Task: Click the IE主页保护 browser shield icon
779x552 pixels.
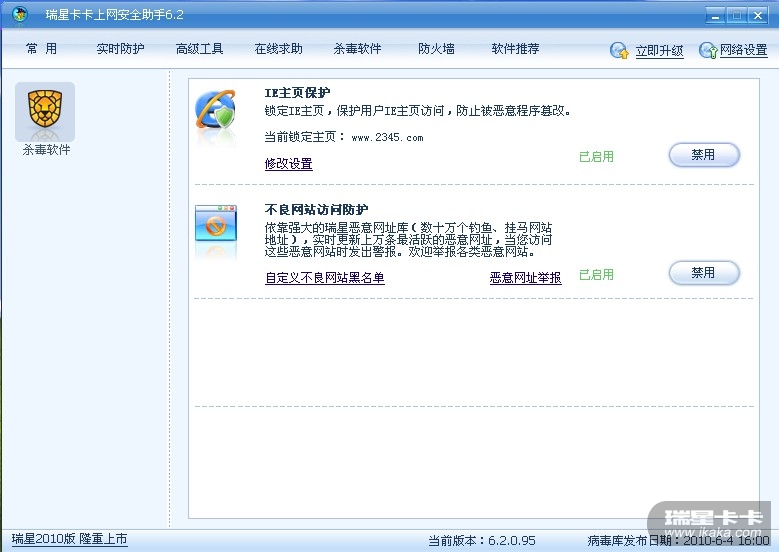Action: 216,109
